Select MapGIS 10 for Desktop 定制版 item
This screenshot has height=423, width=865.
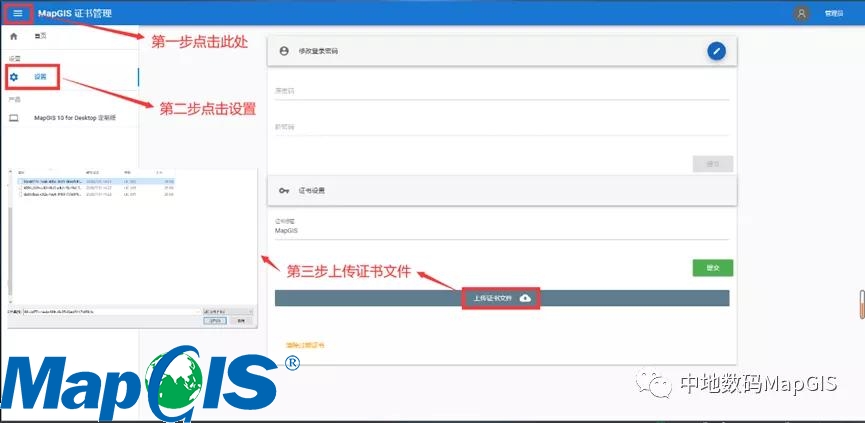69,117
